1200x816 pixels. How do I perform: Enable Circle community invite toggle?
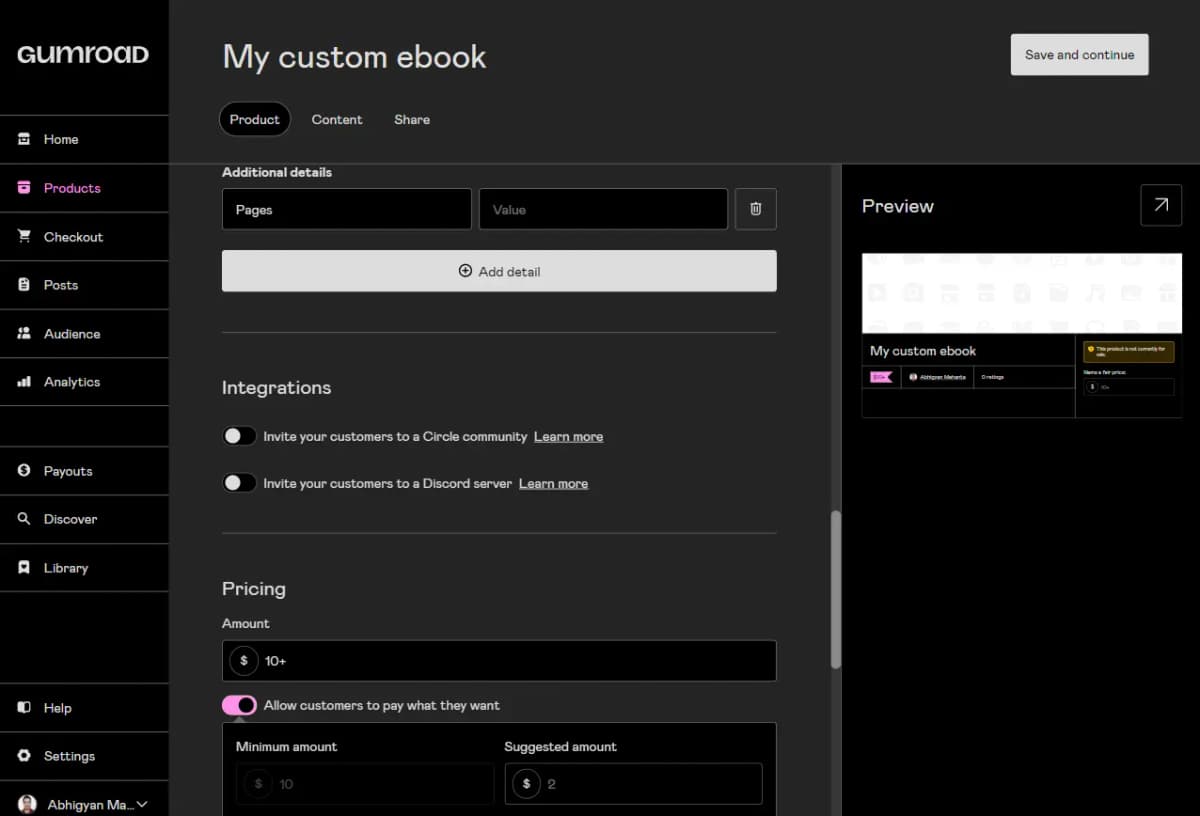[x=239, y=436]
